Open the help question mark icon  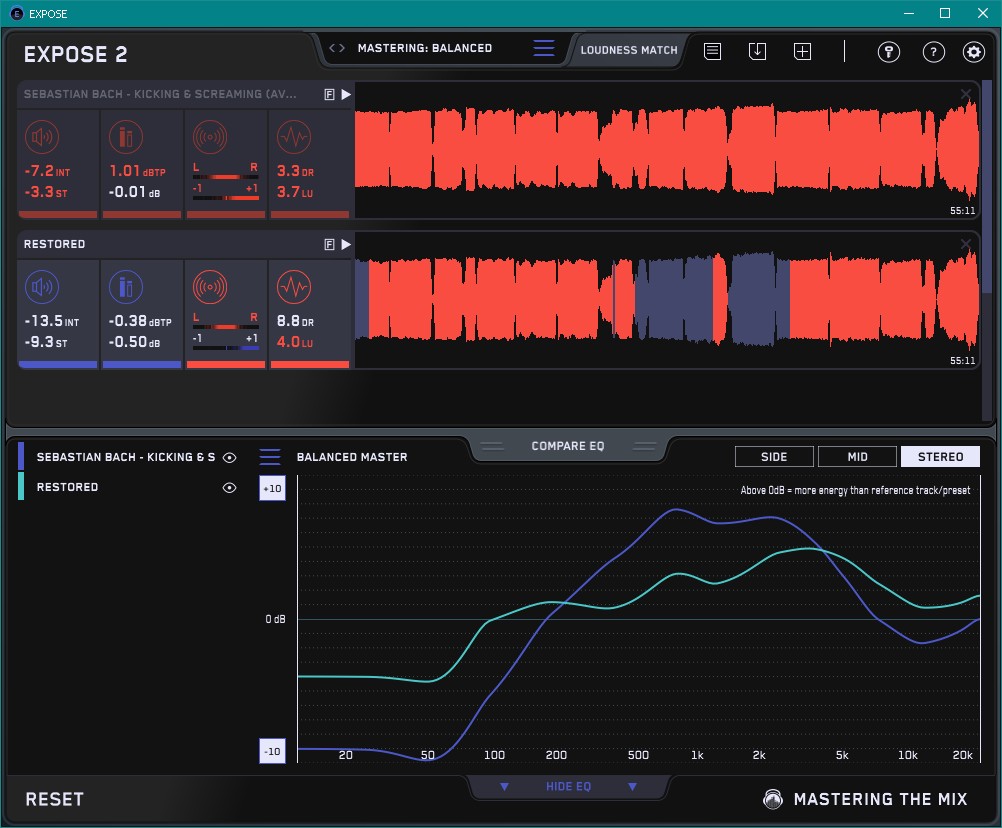933,52
